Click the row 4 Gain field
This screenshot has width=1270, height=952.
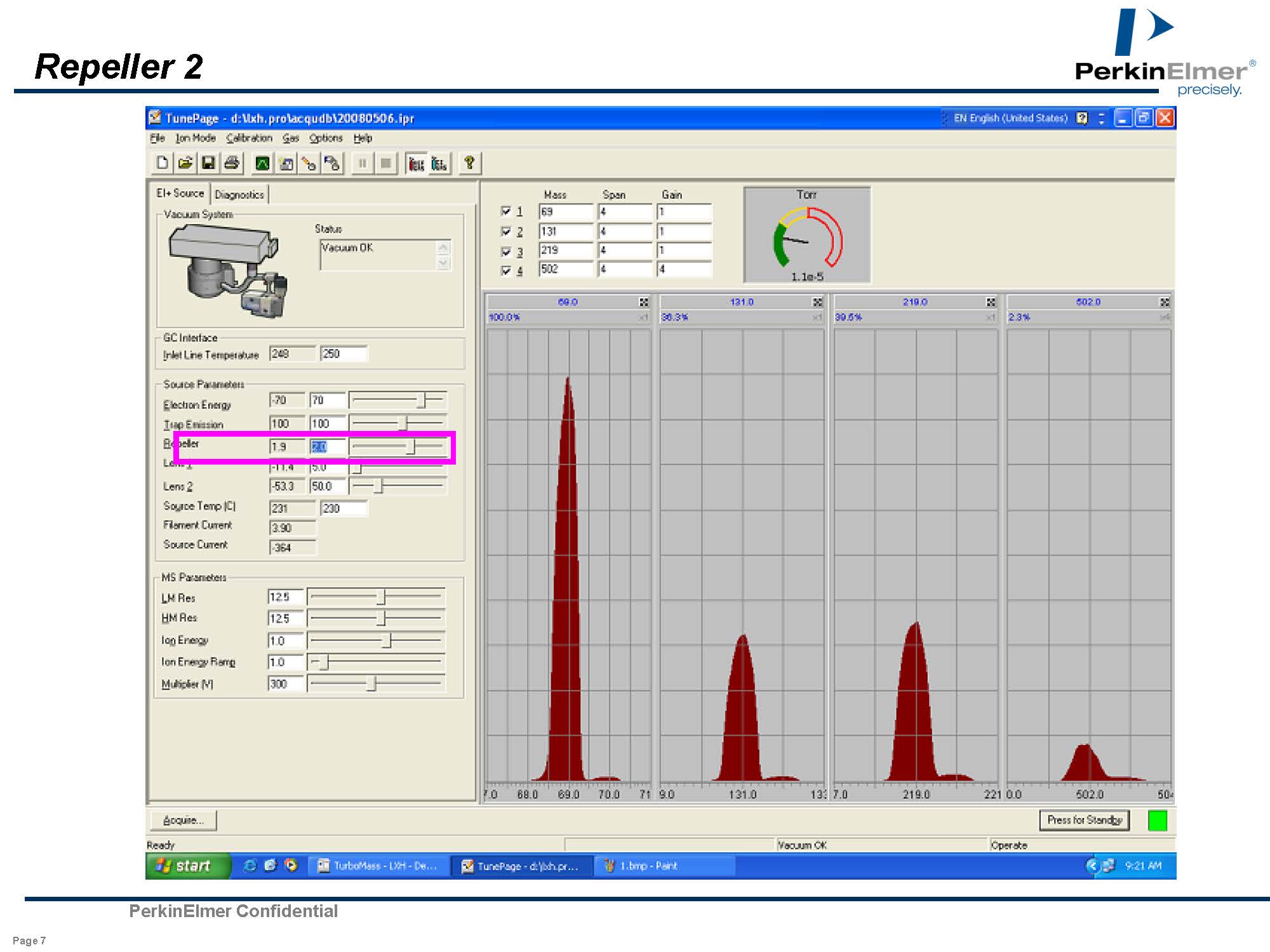click(685, 268)
